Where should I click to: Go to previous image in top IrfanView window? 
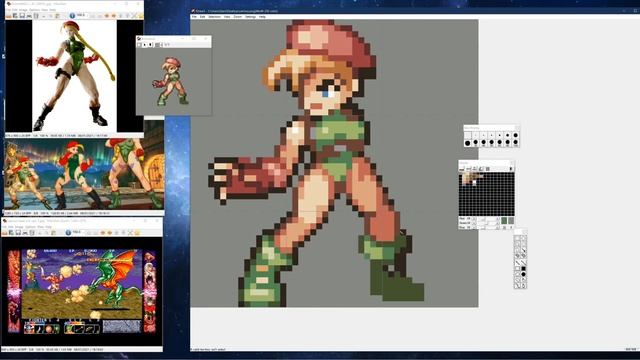[x=107, y=16]
